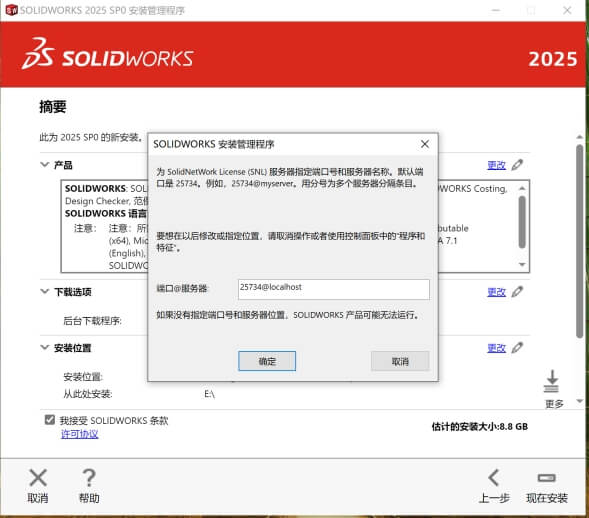Click the 摘要 heading
Viewport: 589px width, 518px height.
(53, 107)
